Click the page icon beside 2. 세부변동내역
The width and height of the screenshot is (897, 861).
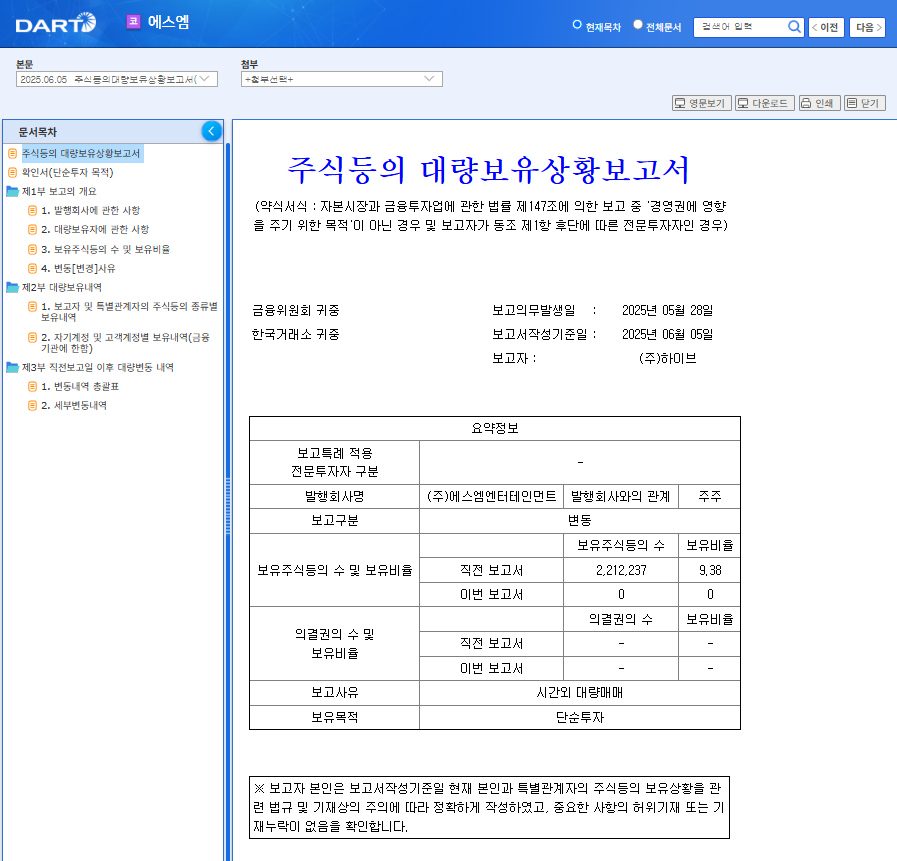tap(33, 406)
